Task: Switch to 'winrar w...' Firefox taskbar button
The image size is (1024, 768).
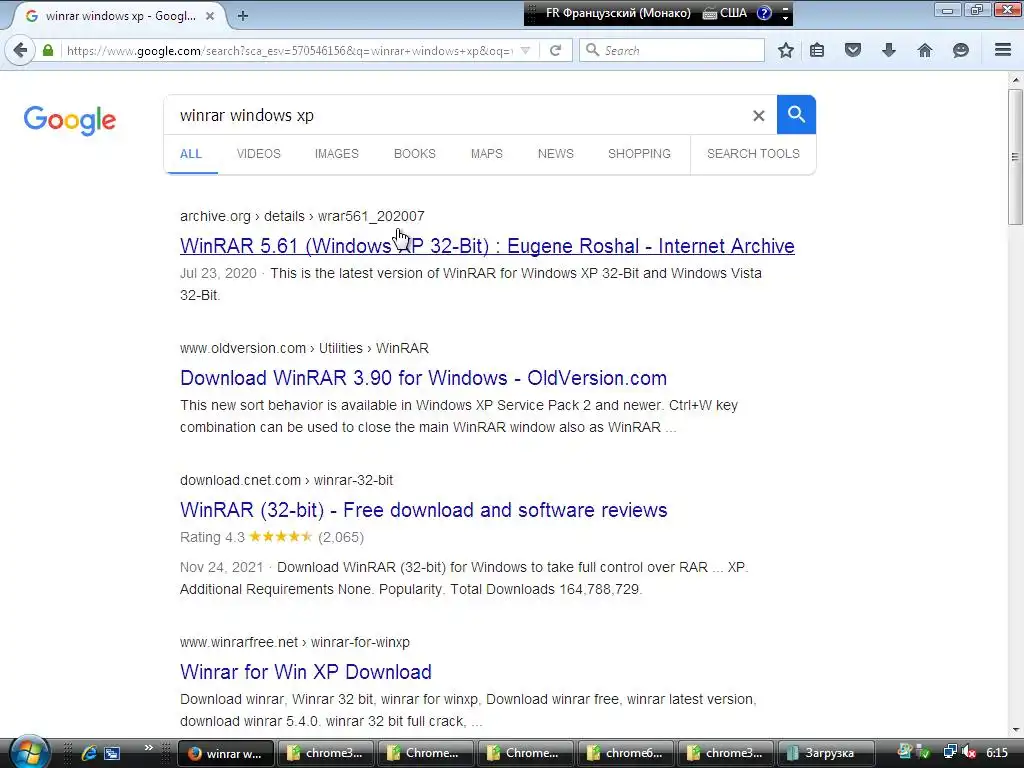Action: click(225, 753)
